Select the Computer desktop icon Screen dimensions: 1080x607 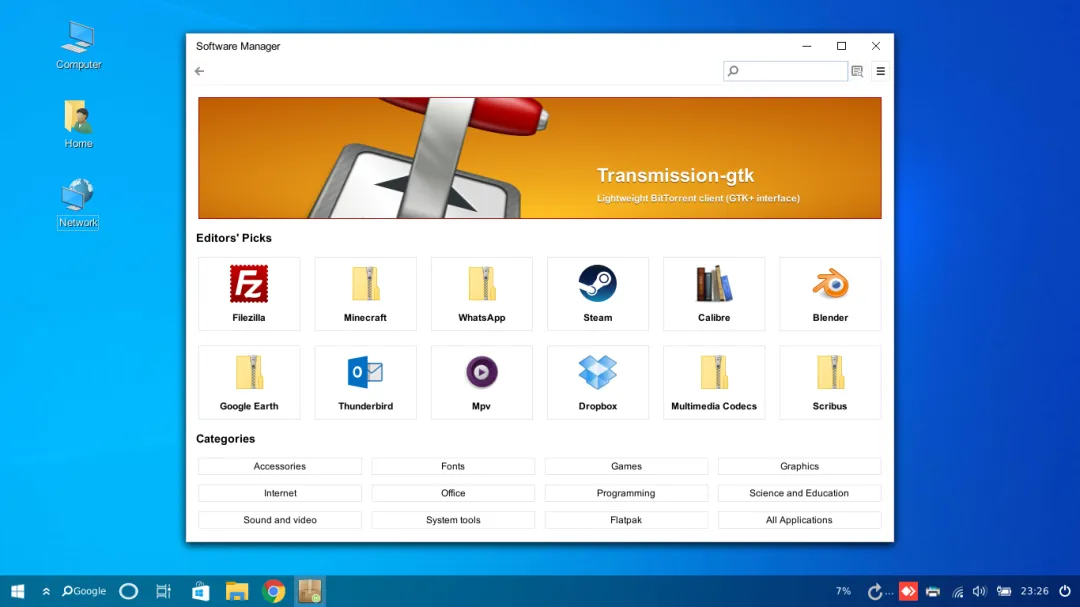tap(79, 45)
